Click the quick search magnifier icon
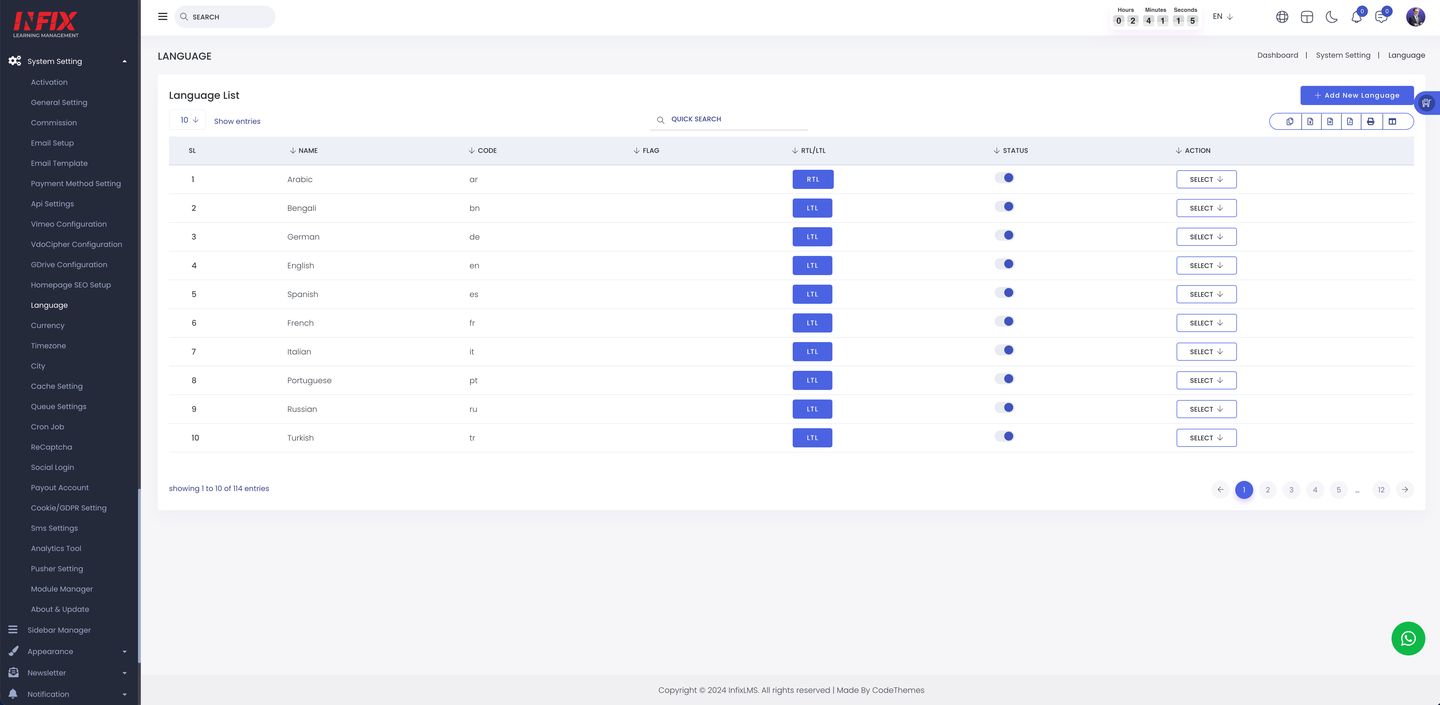 pos(661,120)
